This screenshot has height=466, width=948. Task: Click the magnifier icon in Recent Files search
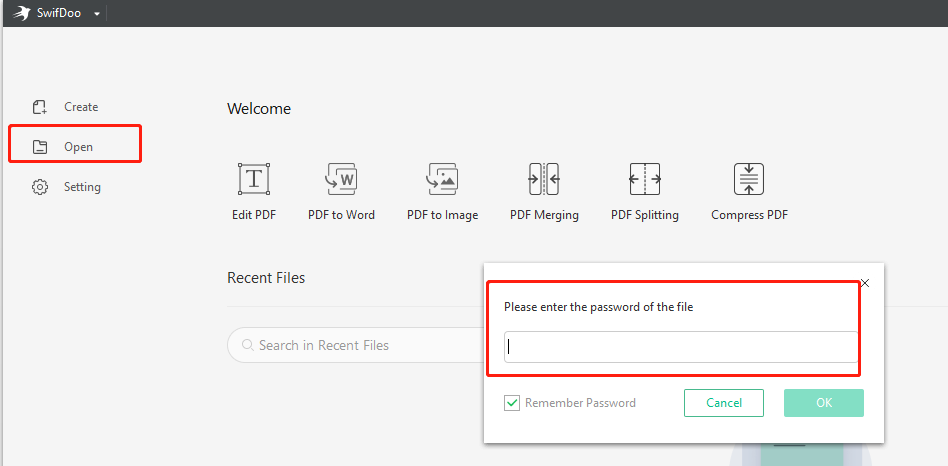247,345
